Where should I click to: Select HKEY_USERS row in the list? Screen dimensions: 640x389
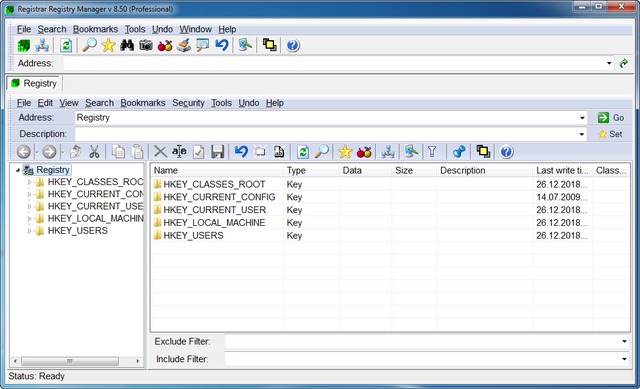[390, 236]
